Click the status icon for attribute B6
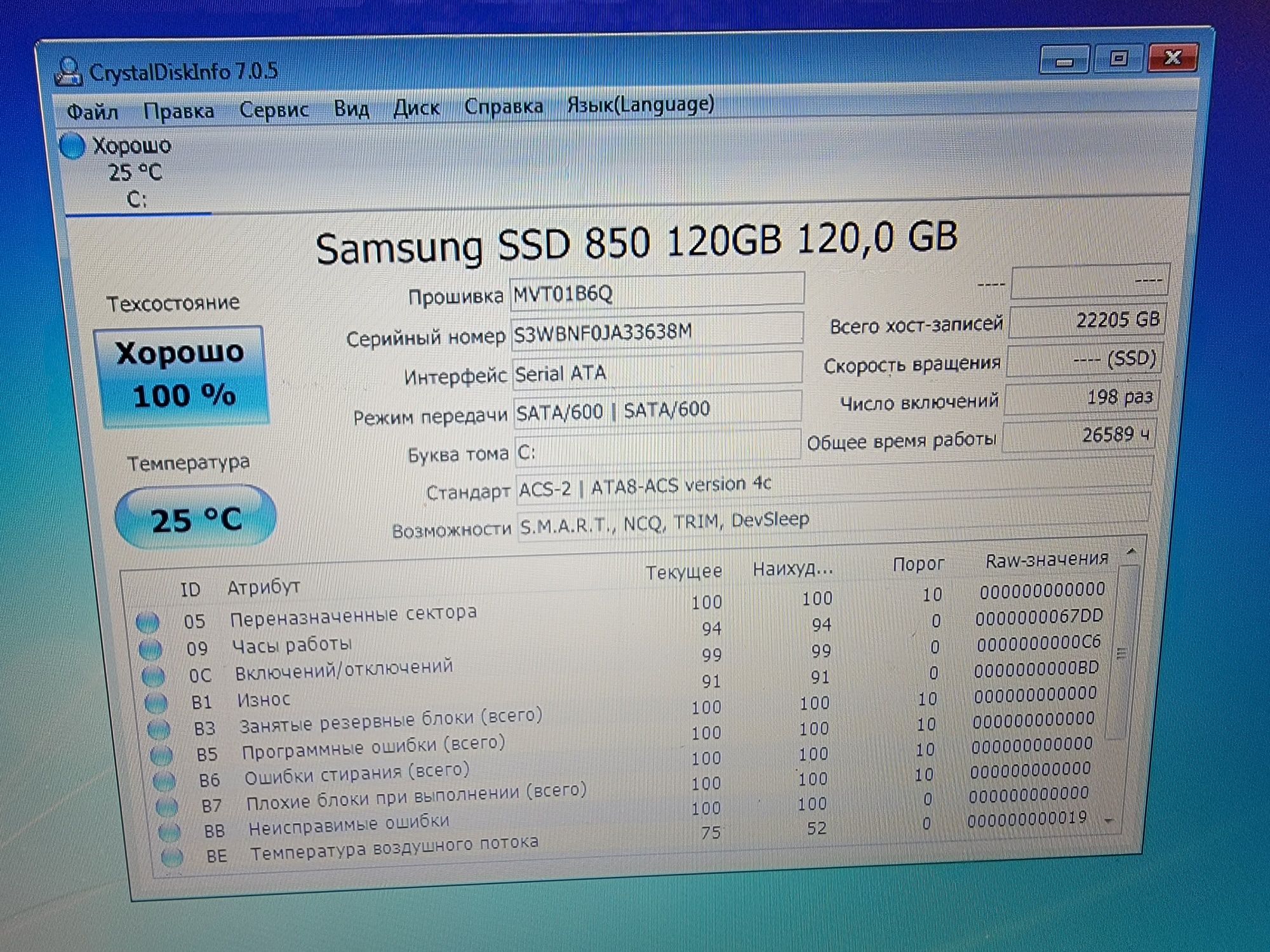This screenshot has height=952, width=1270. pos(164,781)
